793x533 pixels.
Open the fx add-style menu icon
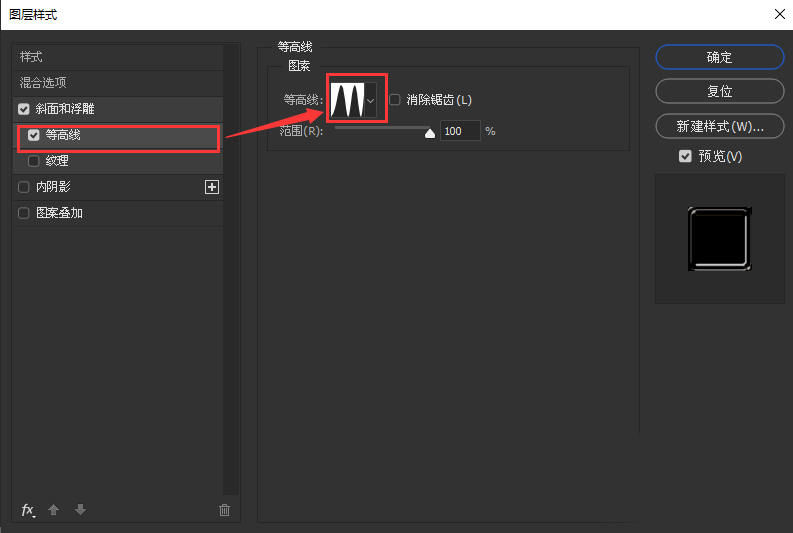[28, 510]
